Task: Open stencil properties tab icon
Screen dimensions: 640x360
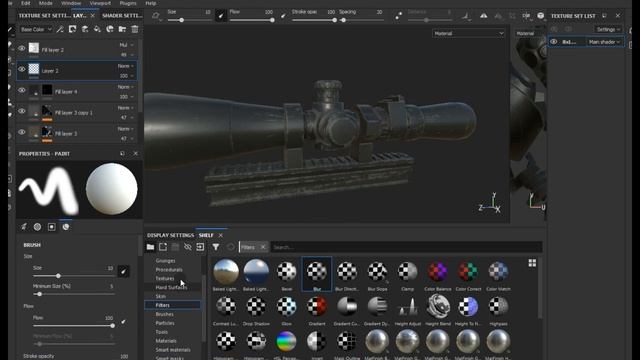Action: point(52,227)
